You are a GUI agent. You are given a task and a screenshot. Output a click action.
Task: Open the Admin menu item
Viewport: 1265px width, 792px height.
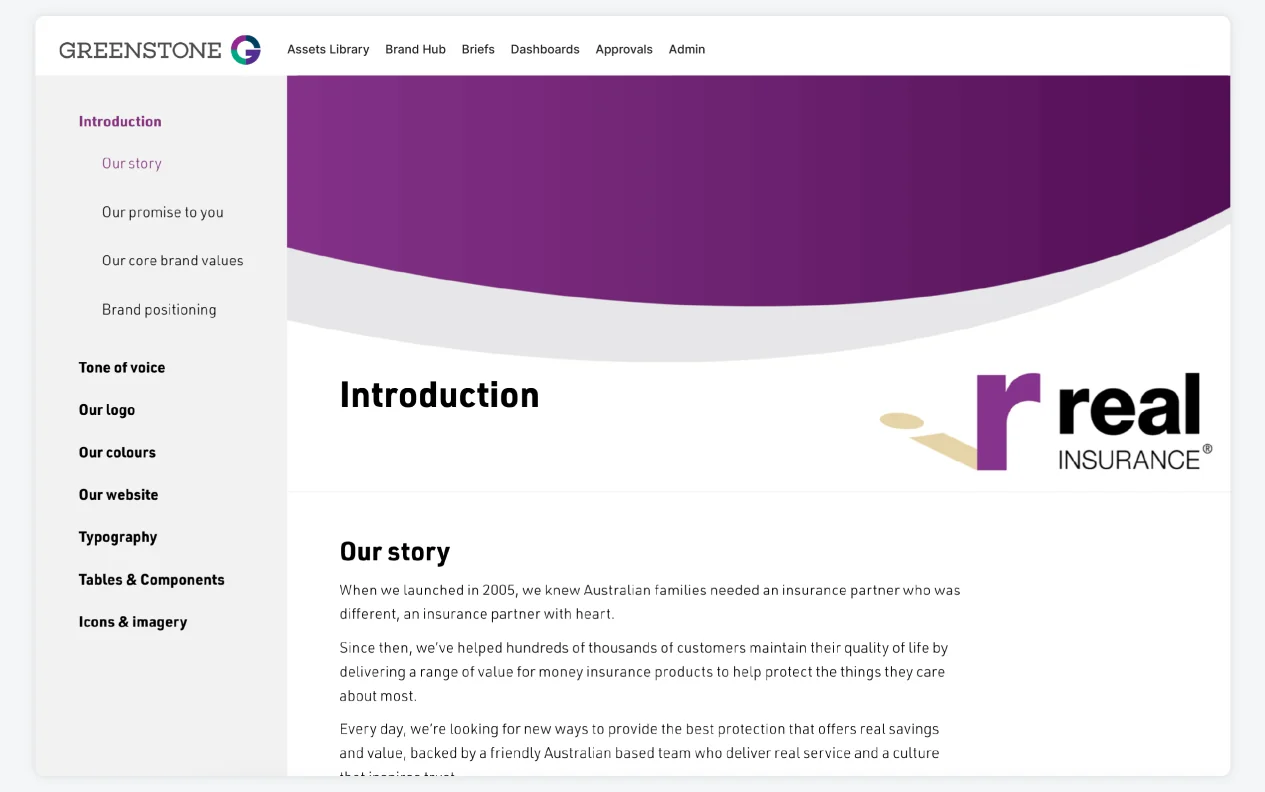[687, 49]
